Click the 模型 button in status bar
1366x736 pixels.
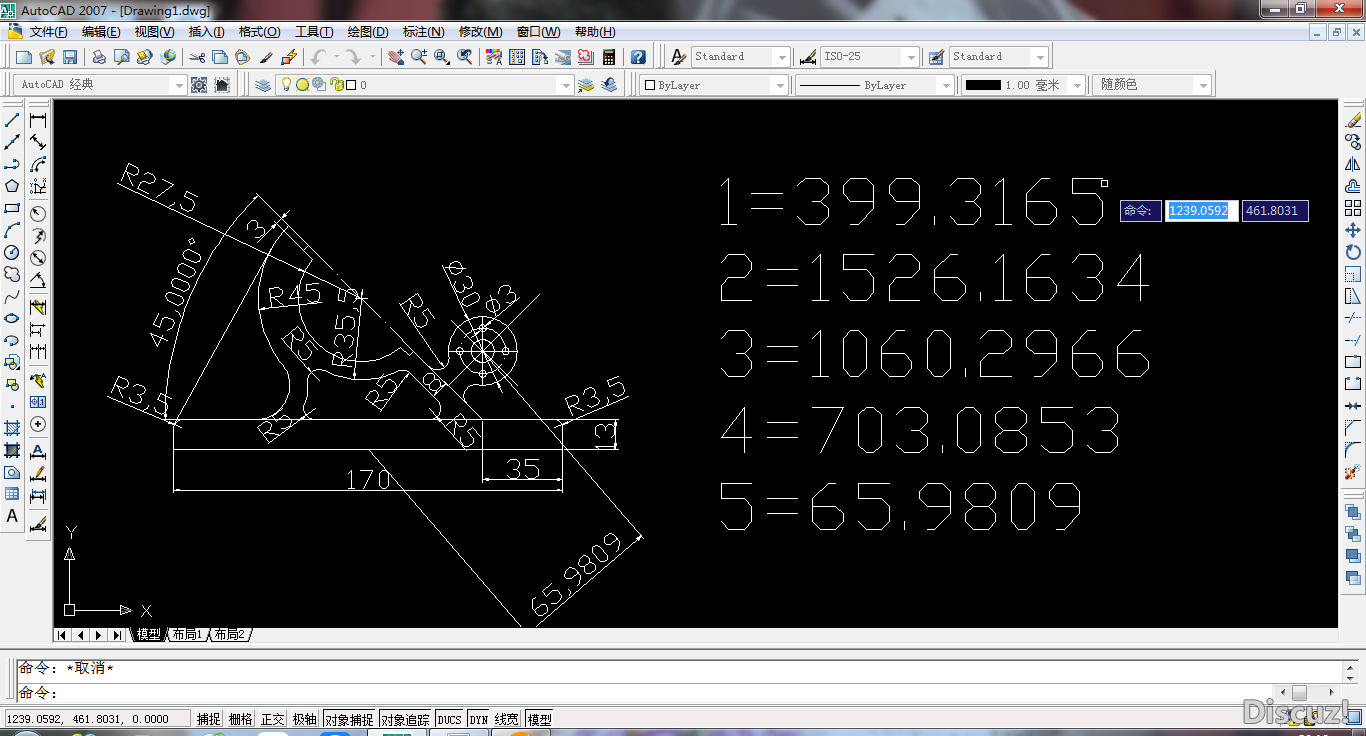539,719
